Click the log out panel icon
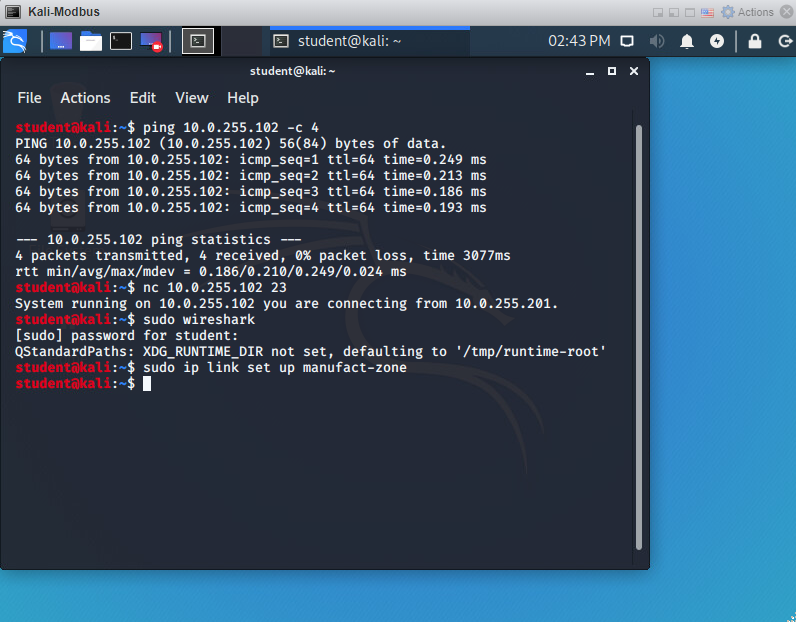Image resolution: width=796 pixels, height=622 pixels. coord(785,41)
